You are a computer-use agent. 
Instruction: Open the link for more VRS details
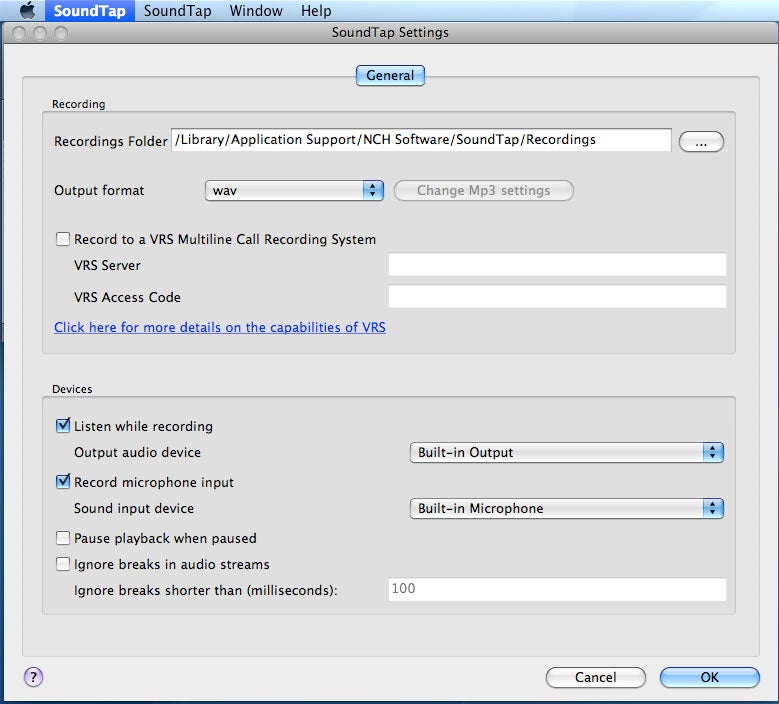click(x=220, y=327)
